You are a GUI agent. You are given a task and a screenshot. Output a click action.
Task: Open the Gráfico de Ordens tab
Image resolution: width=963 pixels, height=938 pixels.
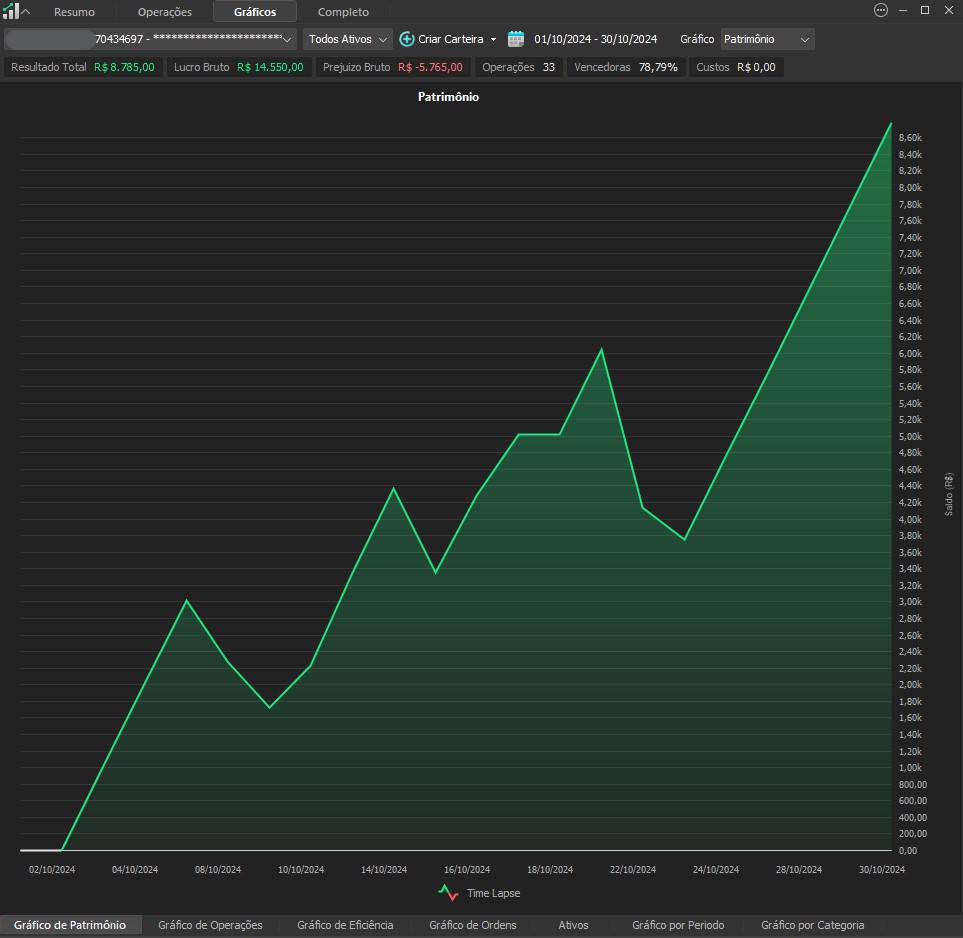click(473, 925)
